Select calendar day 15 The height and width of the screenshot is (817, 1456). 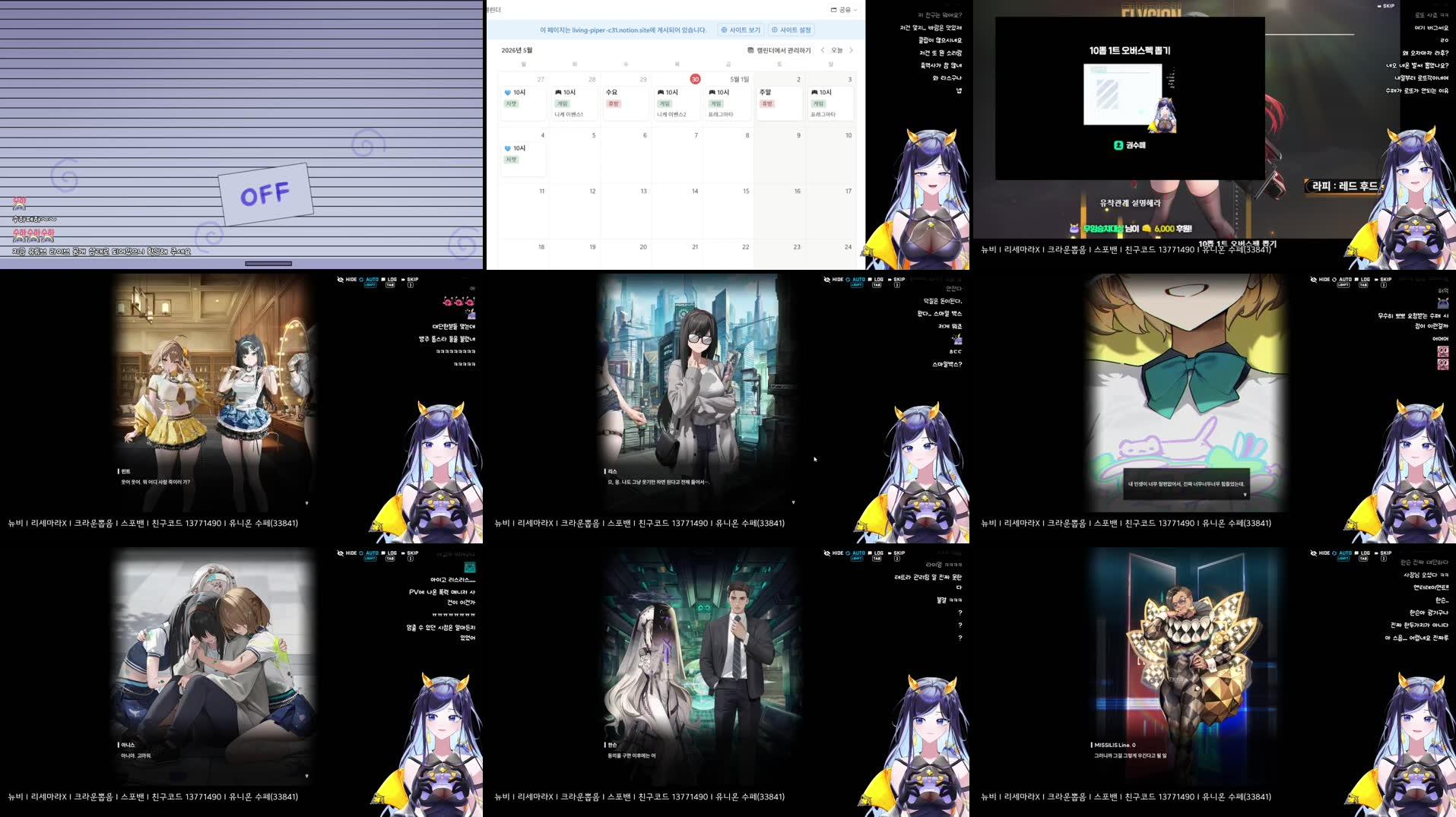click(x=746, y=192)
